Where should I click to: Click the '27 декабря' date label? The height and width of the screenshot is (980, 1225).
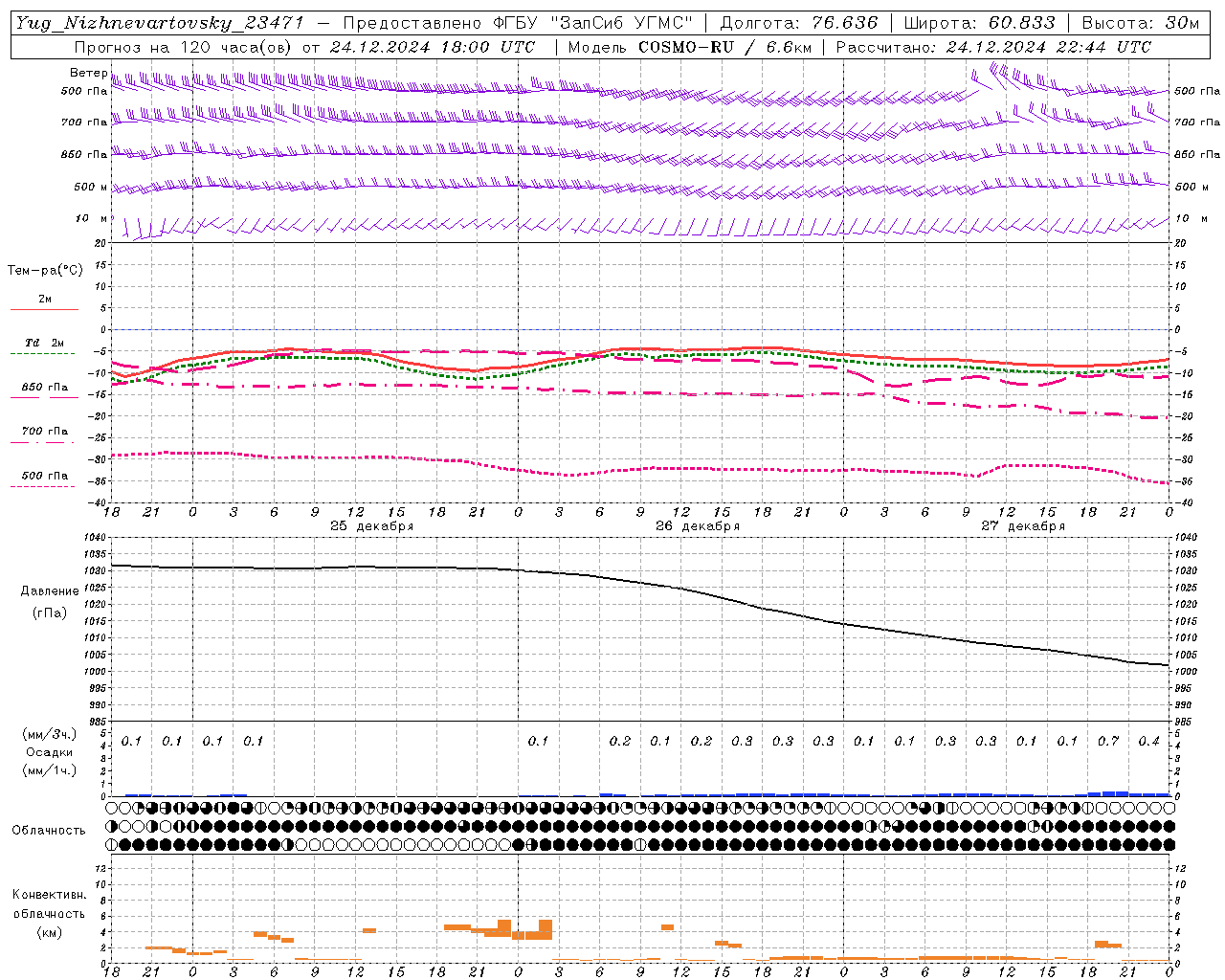click(x=1023, y=526)
